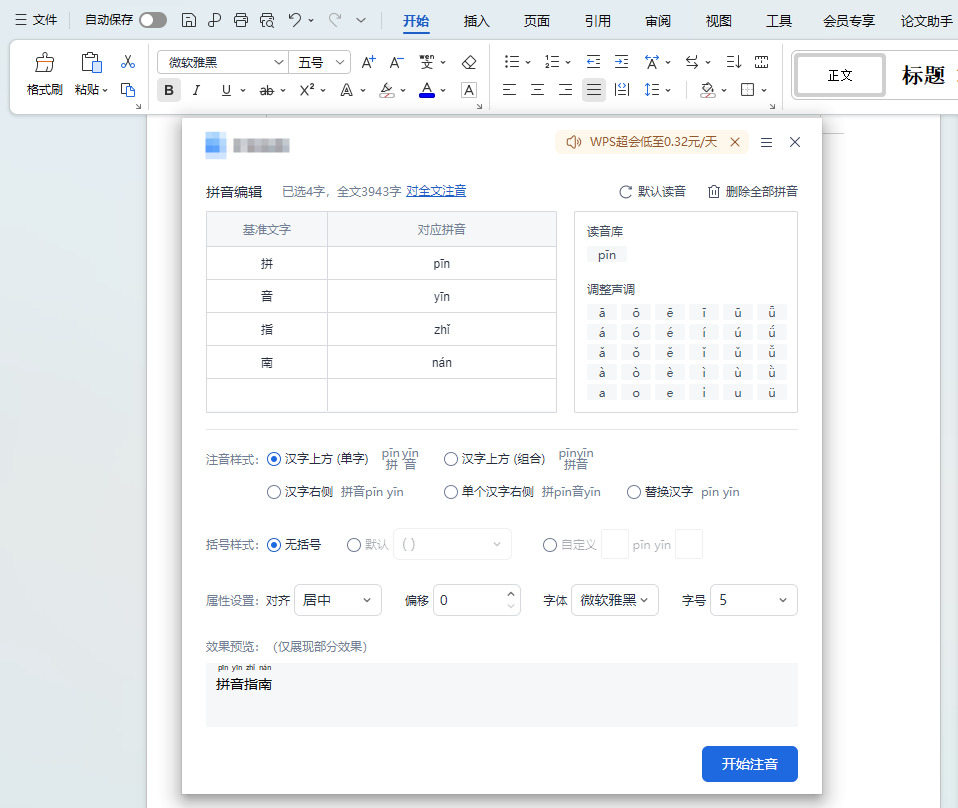Select the 汉字右侧 radio option
Image resolution: width=958 pixels, height=808 pixels.
[x=274, y=492]
